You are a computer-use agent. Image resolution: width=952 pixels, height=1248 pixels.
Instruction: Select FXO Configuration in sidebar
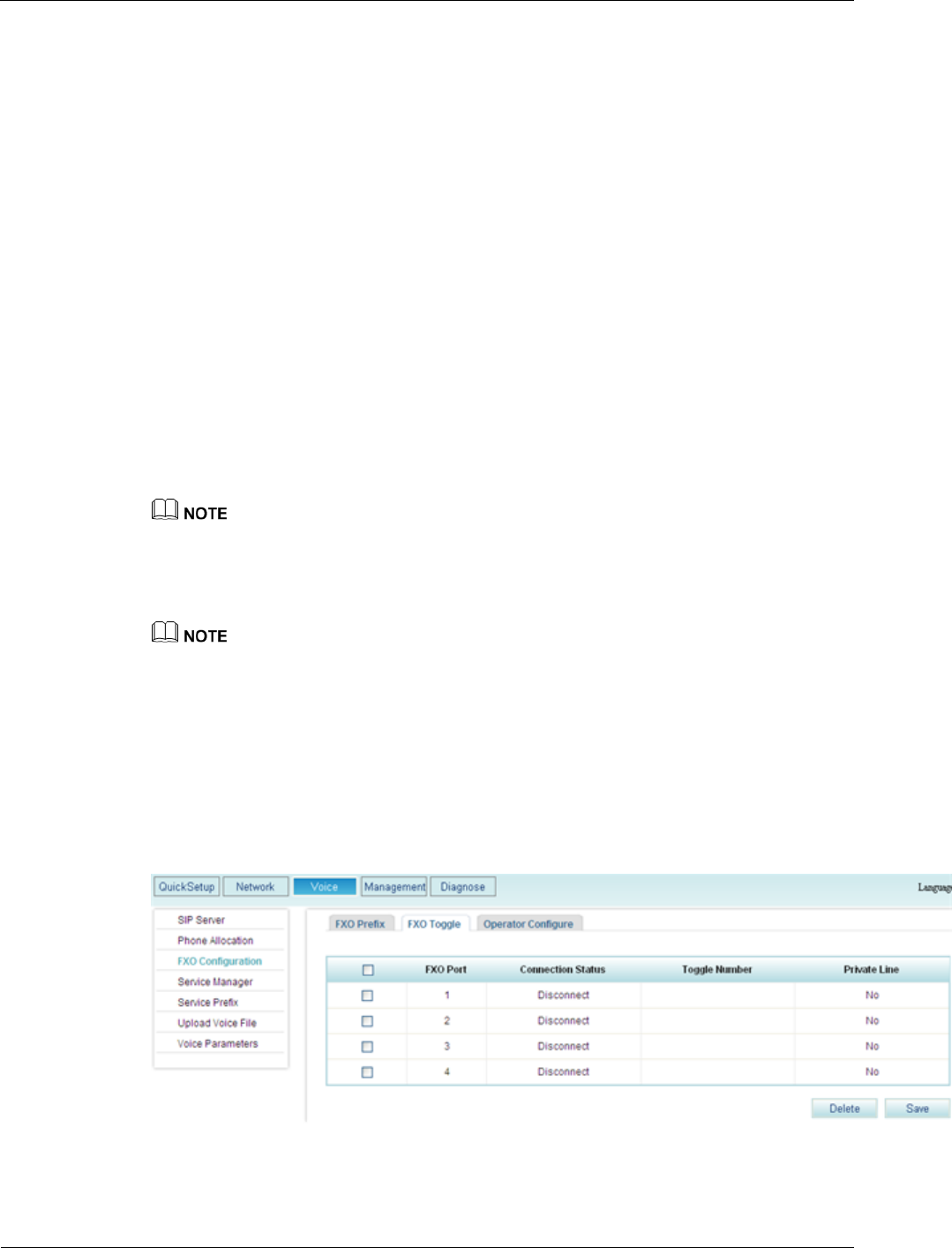coord(220,961)
